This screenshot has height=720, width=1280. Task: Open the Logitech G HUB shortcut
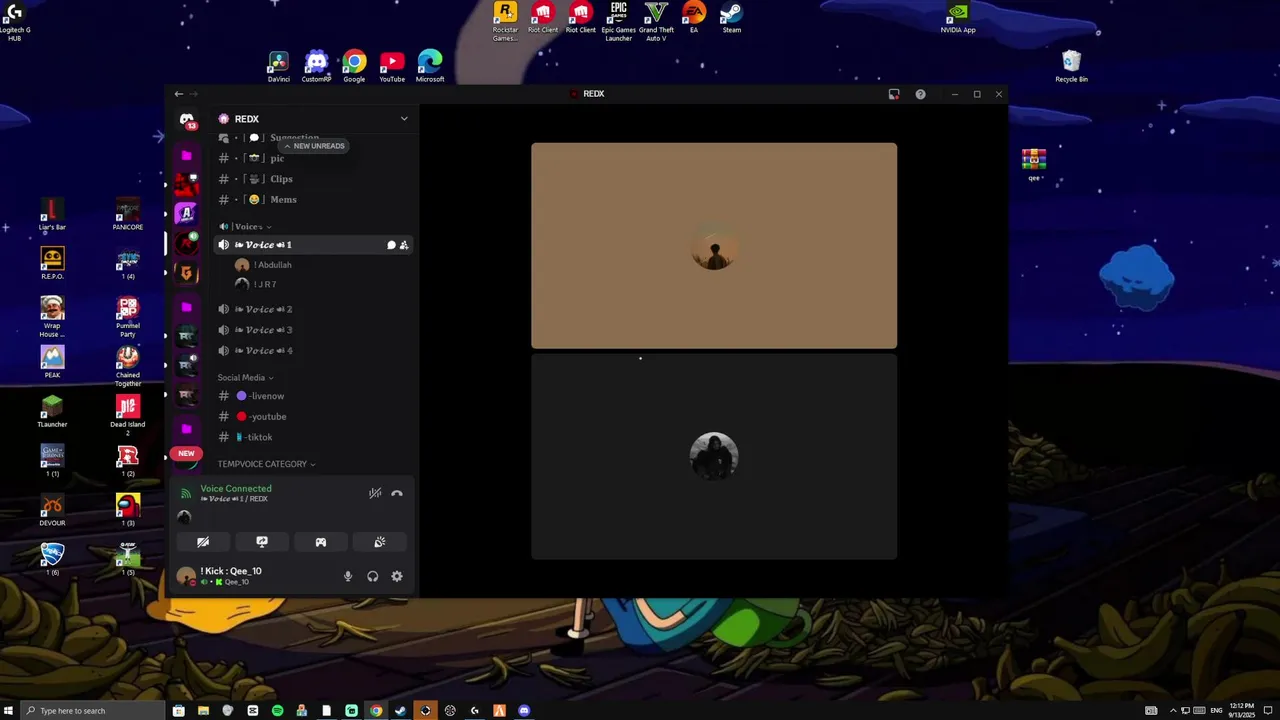(x=14, y=22)
